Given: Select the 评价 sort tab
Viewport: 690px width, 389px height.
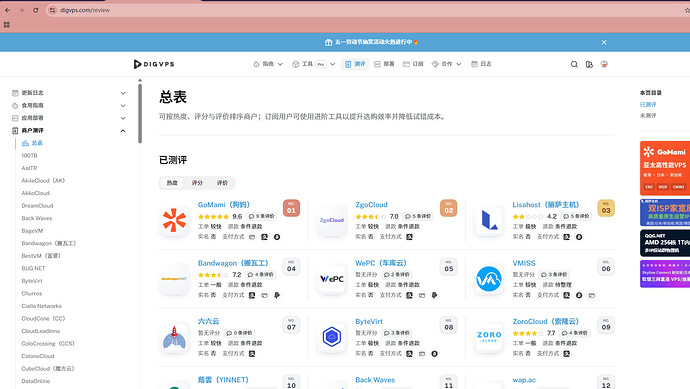Looking at the screenshot, I should click(x=222, y=183).
